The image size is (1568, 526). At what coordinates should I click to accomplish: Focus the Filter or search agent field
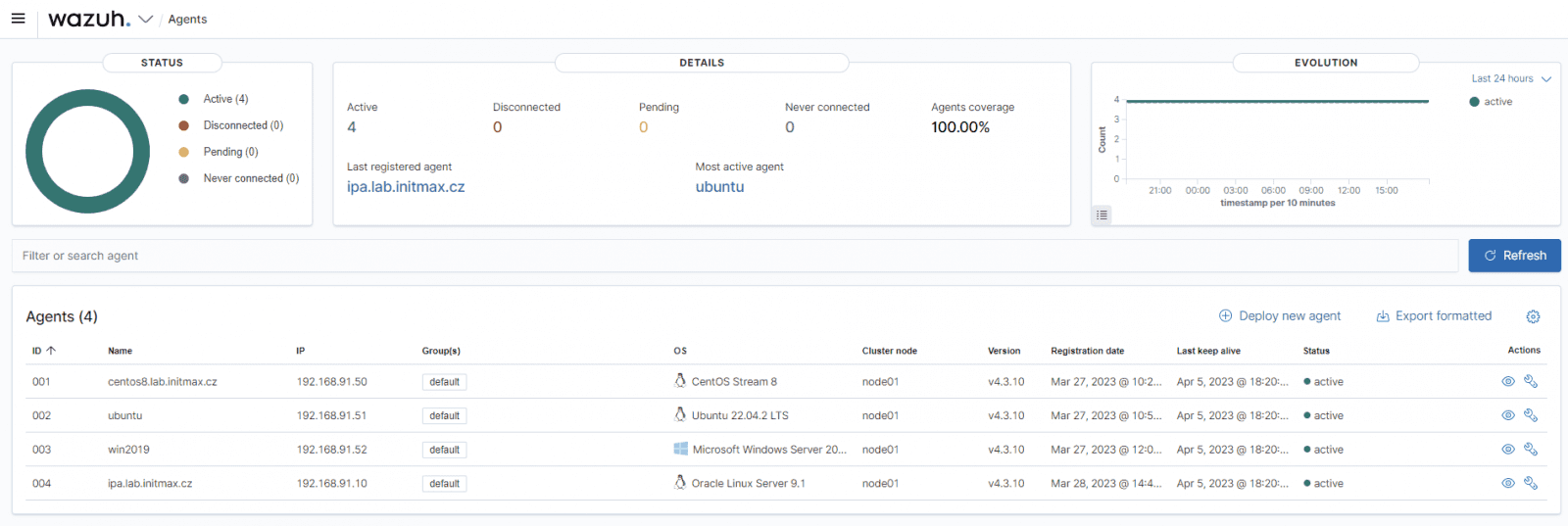(735, 256)
